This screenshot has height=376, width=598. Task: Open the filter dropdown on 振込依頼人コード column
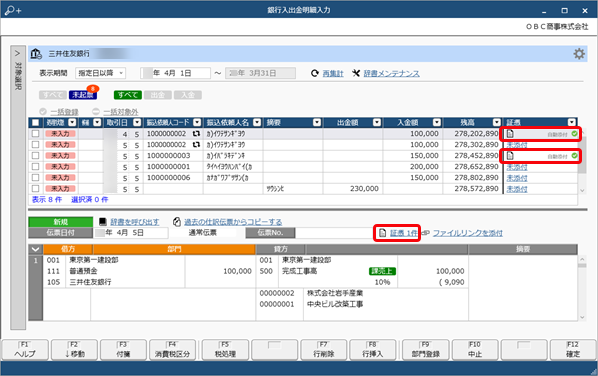[197, 122]
